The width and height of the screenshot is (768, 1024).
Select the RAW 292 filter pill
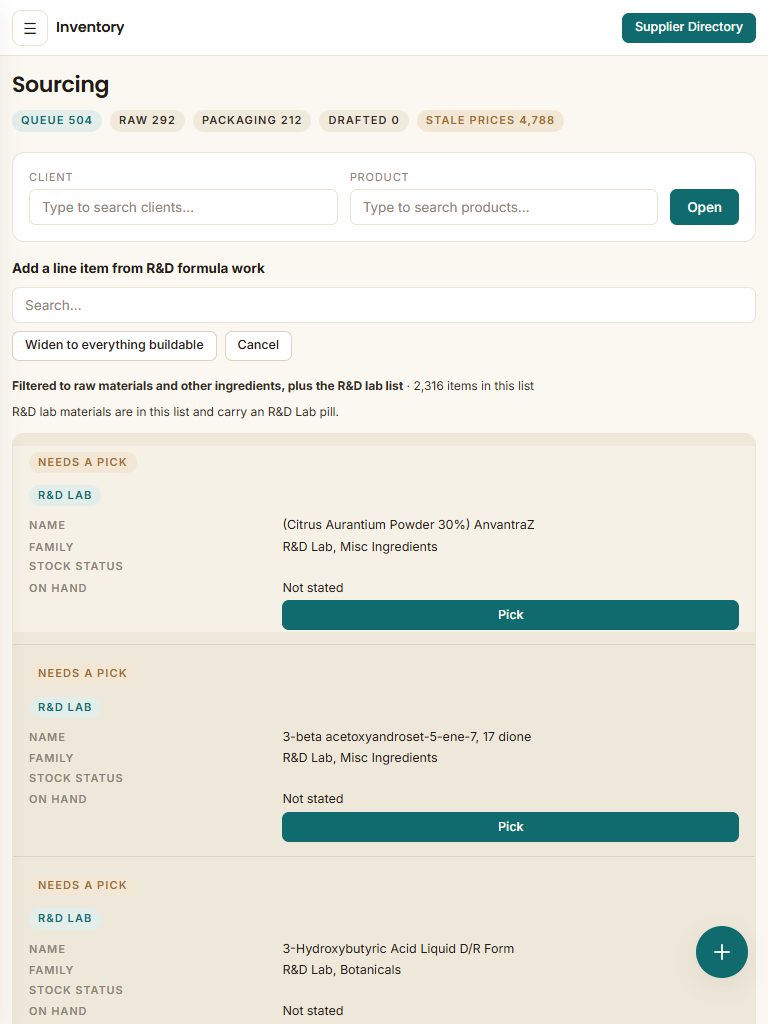[x=147, y=120]
